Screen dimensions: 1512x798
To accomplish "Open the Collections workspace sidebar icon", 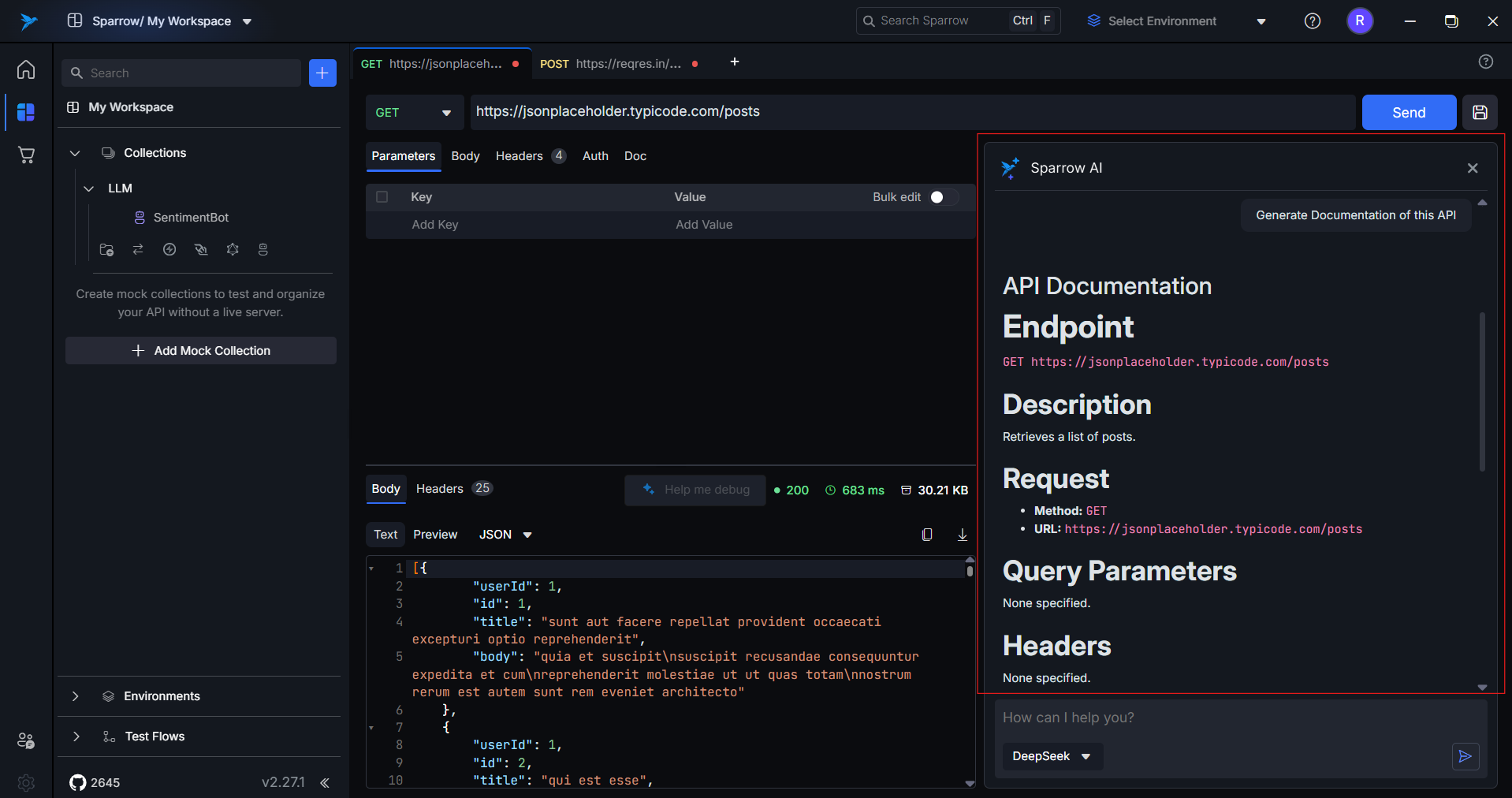I will (26, 112).
